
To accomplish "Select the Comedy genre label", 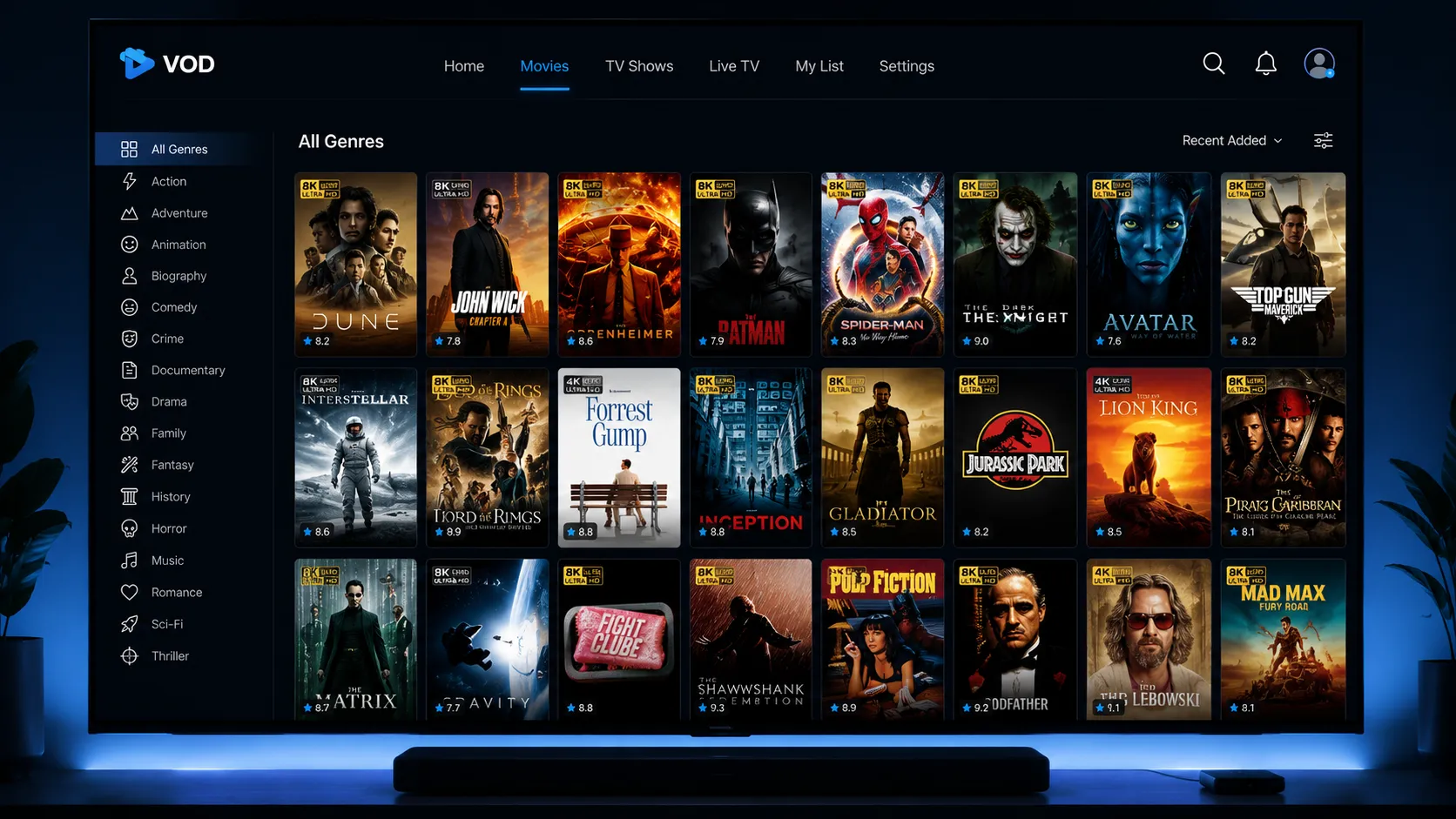I will click(x=174, y=307).
